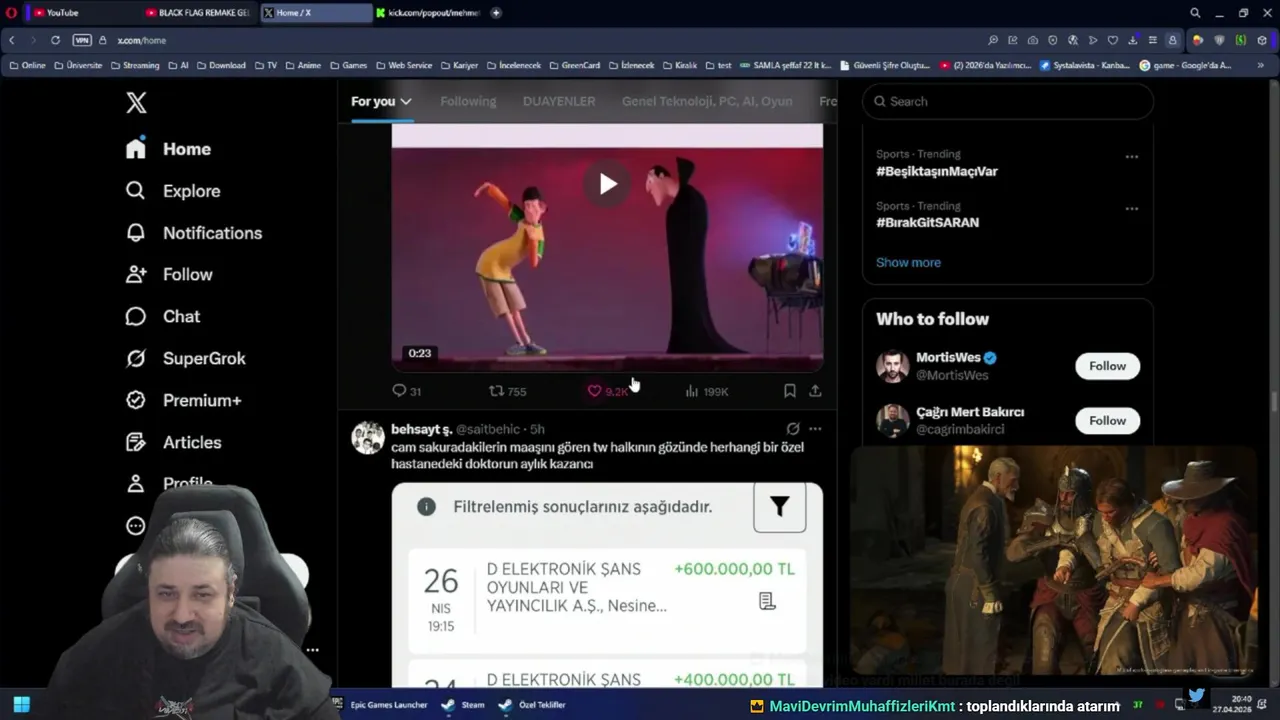
Task: Open the Streaming bookmarks folder
Action: tap(135, 65)
